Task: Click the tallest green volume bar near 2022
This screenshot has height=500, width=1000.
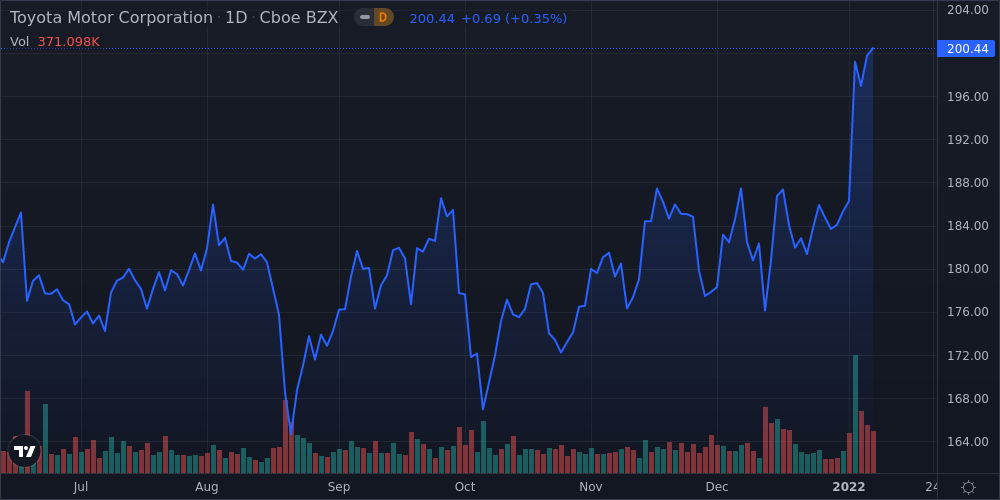Action: (x=855, y=414)
